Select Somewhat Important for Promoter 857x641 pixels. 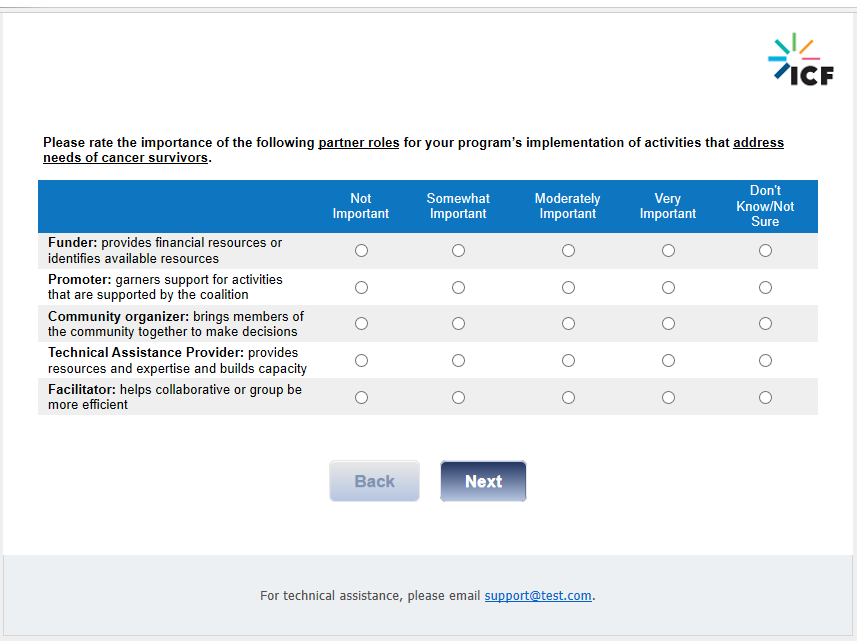[x=458, y=288]
